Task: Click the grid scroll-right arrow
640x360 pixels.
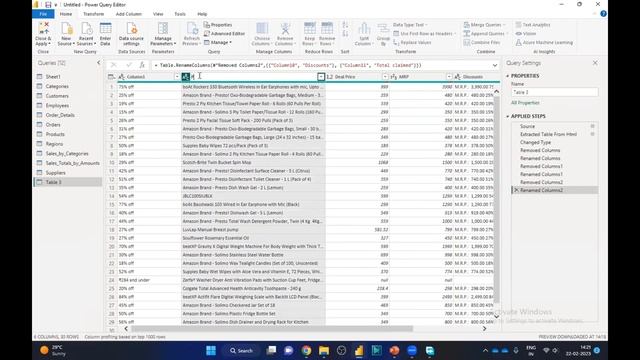Action: pos(484,329)
